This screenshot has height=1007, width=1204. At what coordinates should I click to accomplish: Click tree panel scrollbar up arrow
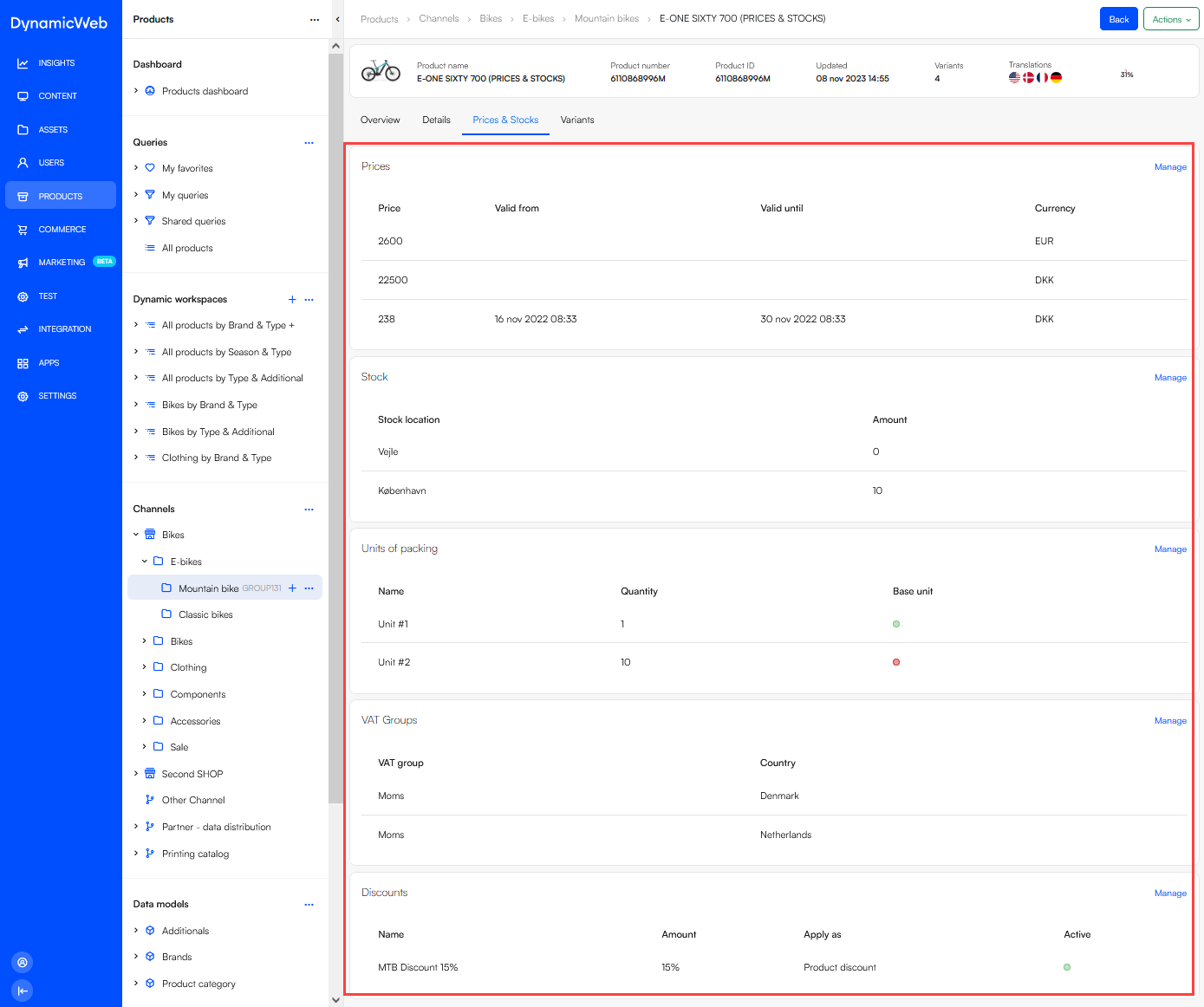336,46
